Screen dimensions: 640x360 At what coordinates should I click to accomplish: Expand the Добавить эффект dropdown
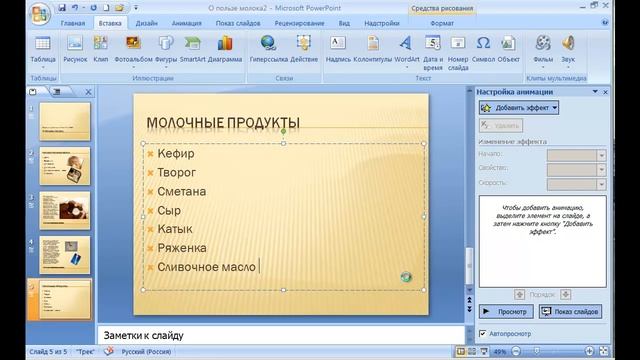pos(555,108)
